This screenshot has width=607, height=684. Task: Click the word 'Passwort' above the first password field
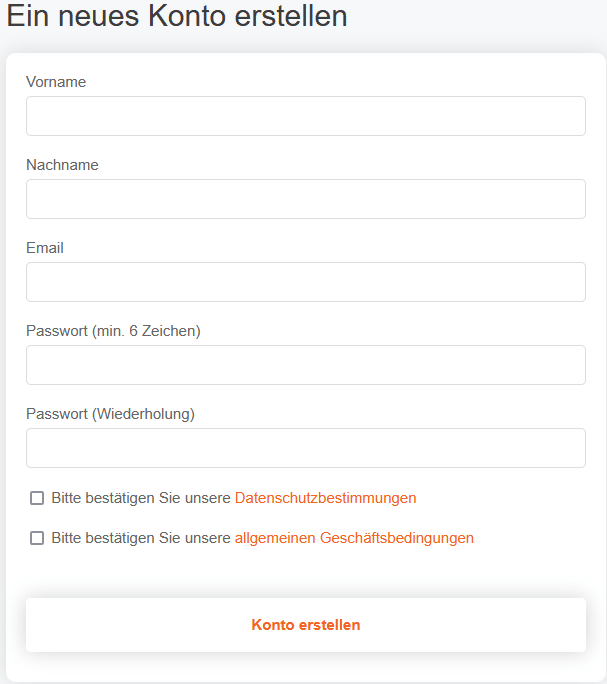pos(56,331)
